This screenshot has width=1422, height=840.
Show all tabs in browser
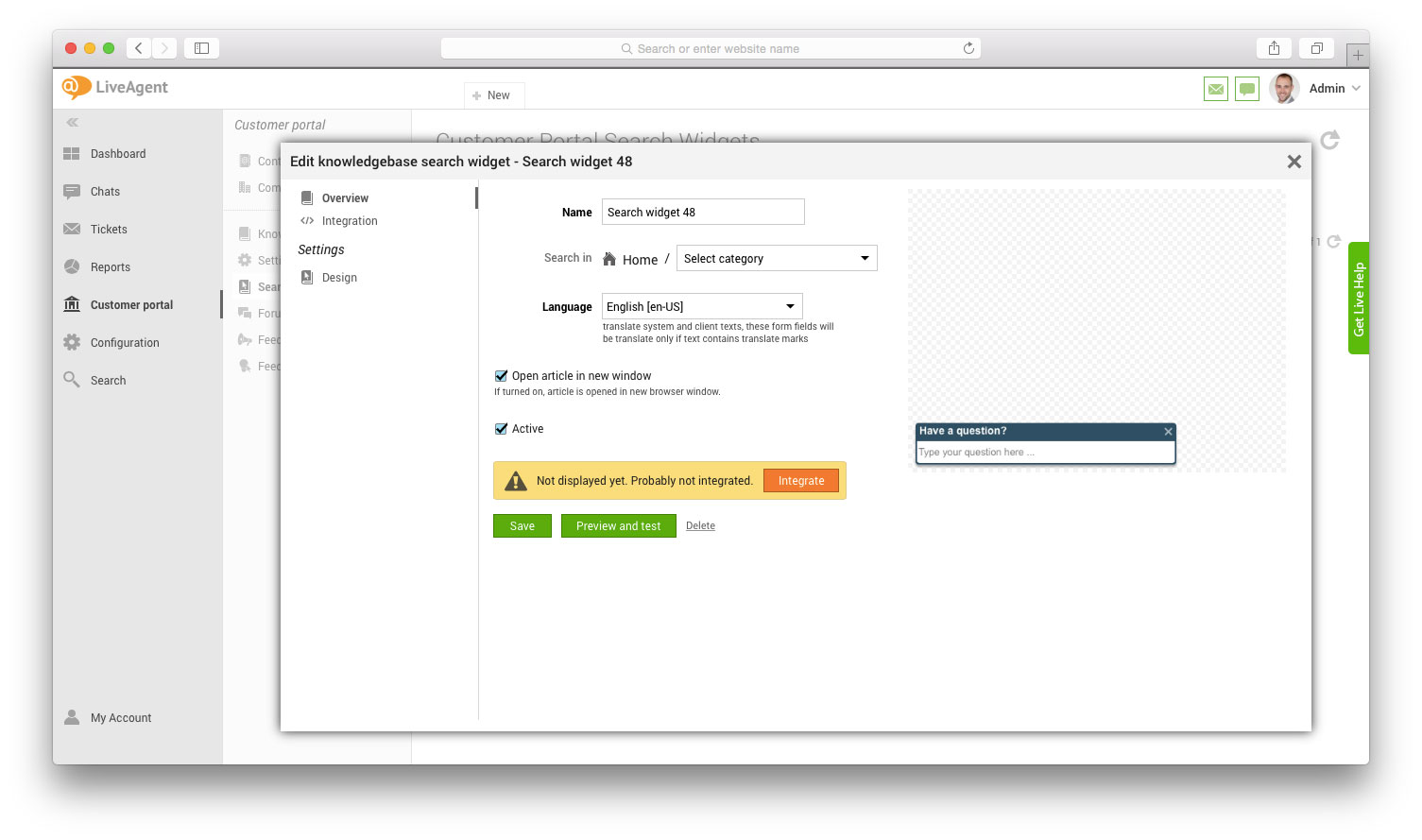click(1316, 48)
